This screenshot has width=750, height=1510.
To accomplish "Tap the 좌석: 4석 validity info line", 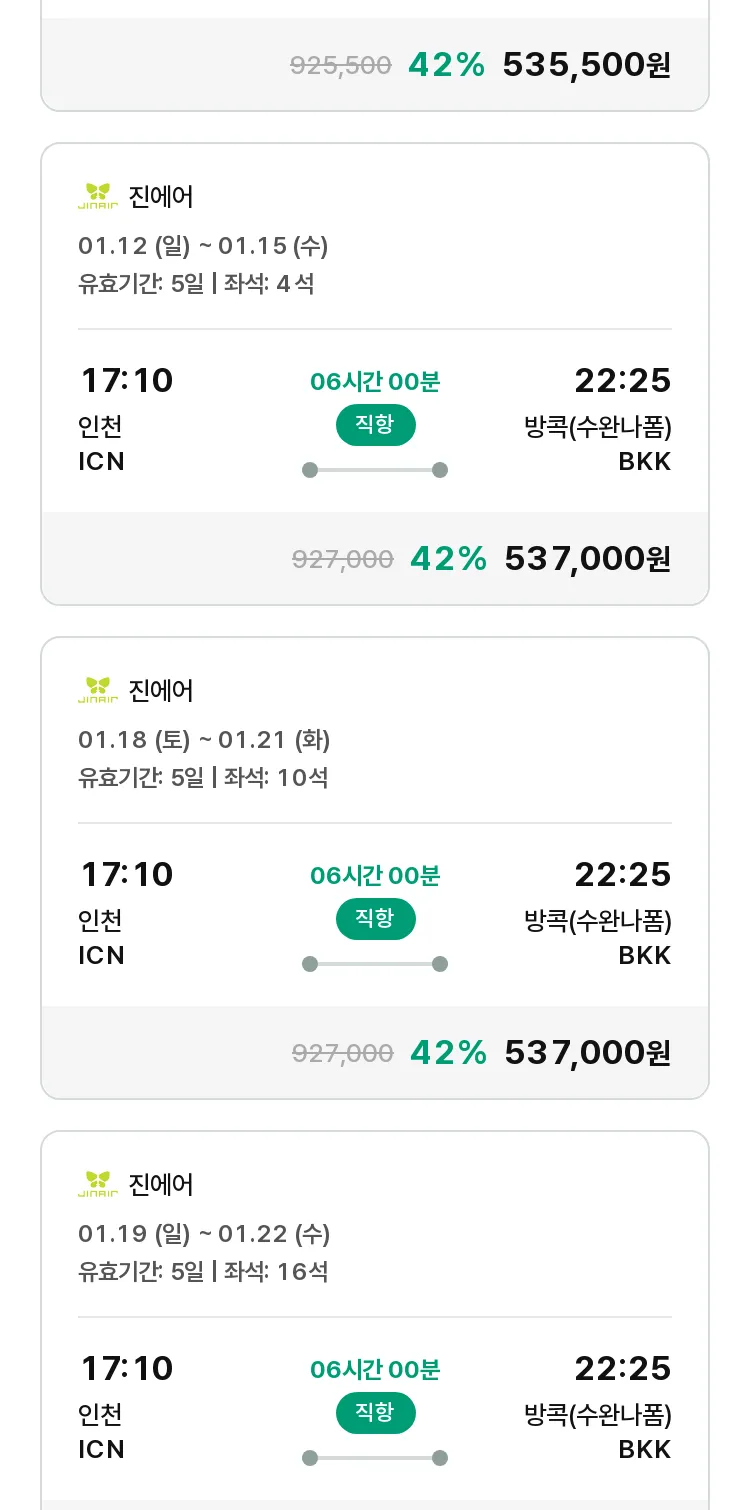I will (x=196, y=284).
